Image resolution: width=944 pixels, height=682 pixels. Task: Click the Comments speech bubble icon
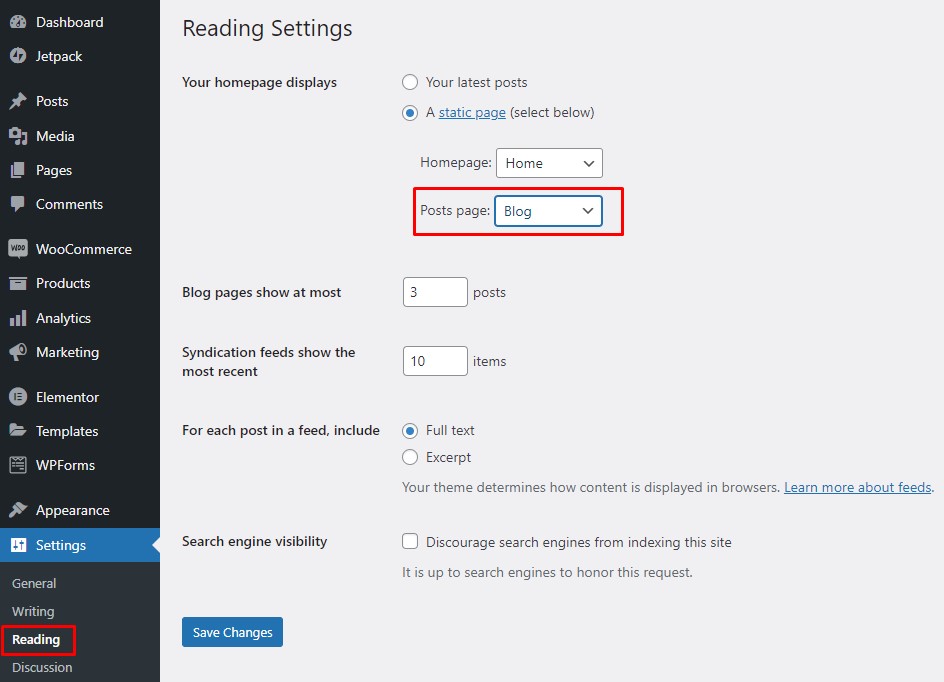click(18, 204)
